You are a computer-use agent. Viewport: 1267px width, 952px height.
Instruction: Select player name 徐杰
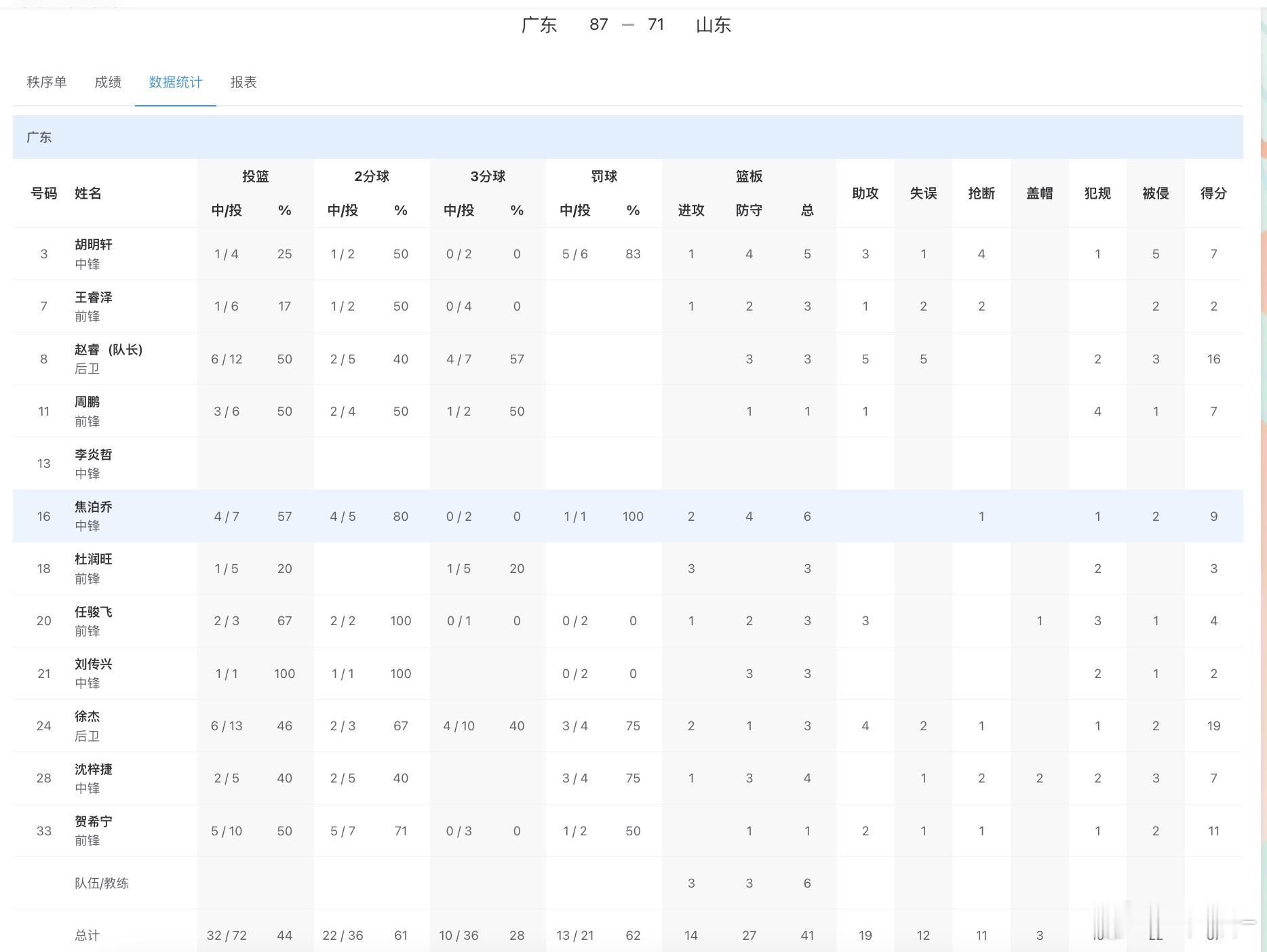87,716
